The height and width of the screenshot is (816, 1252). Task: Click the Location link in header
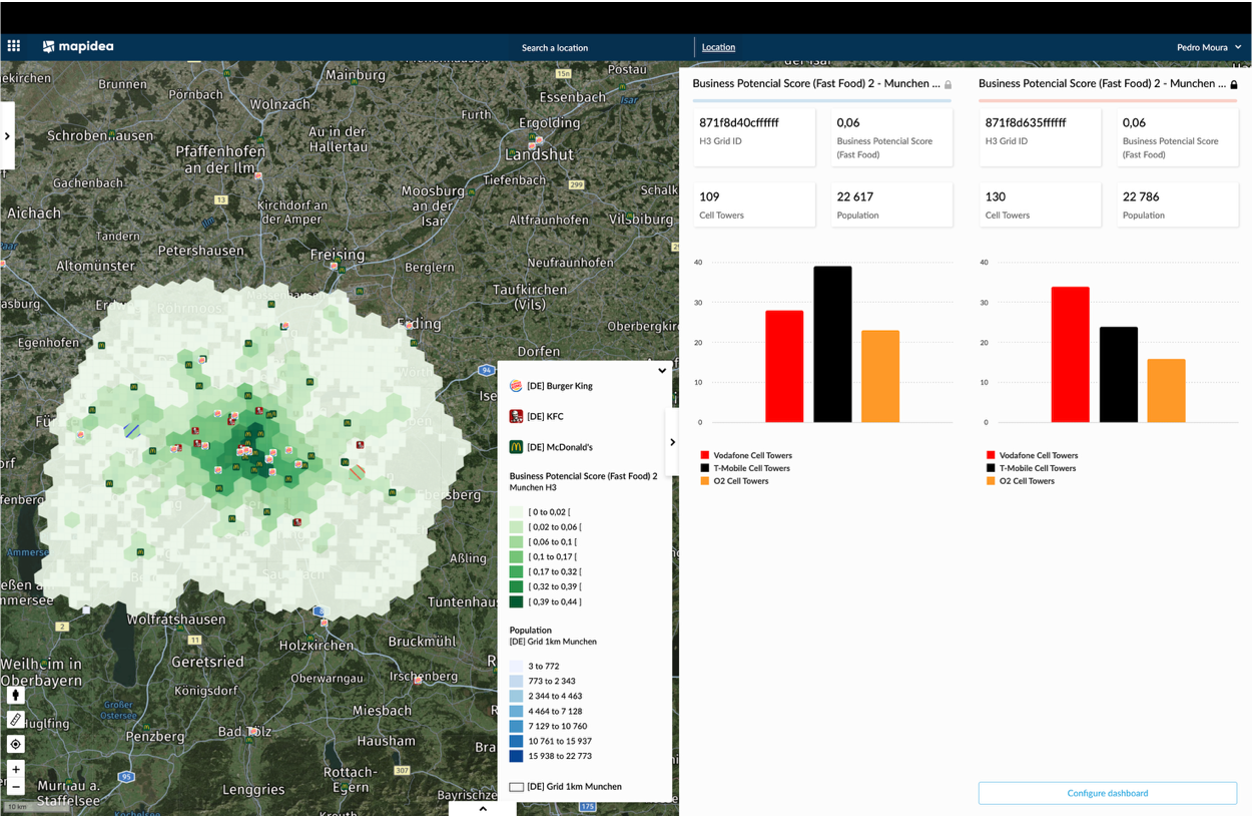tap(718, 47)
